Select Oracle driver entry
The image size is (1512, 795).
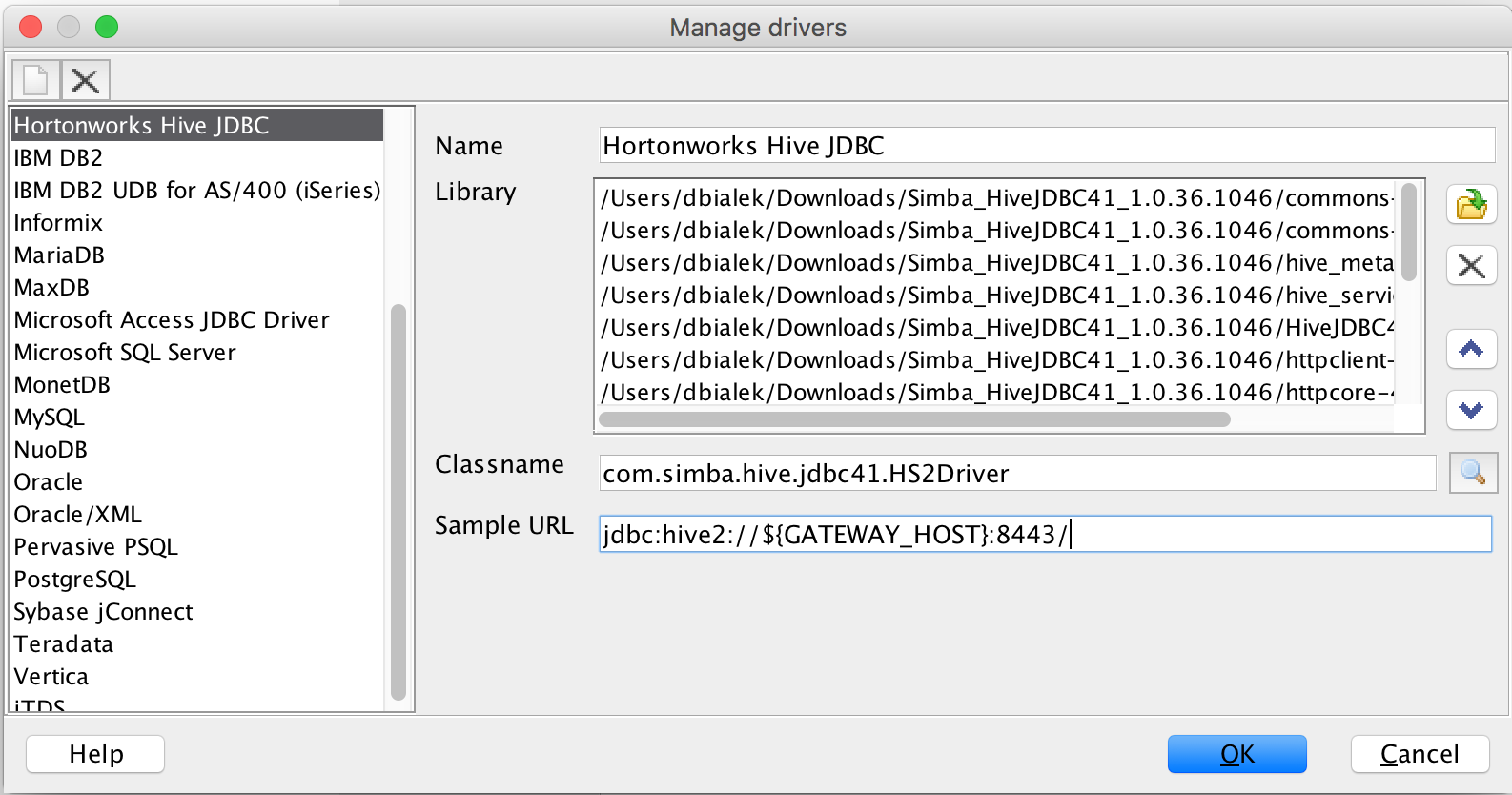click(197, 481)
